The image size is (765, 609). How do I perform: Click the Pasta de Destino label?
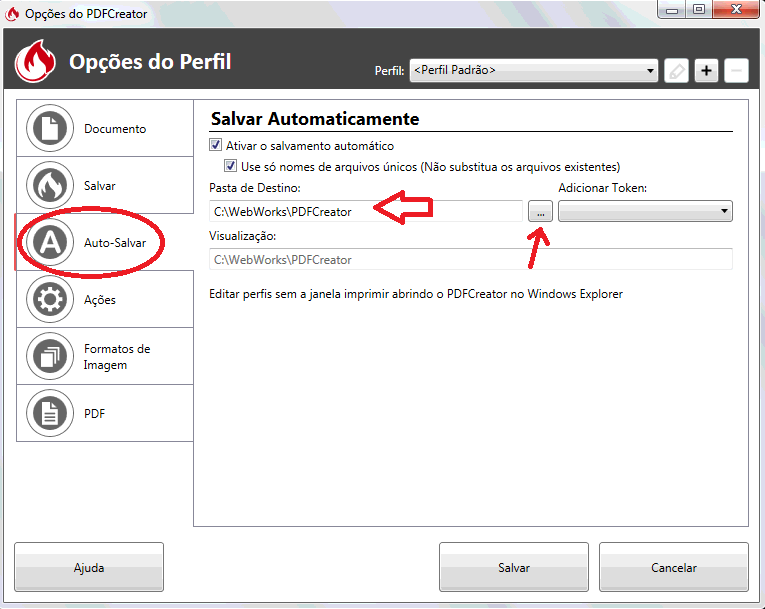[255, 188]
